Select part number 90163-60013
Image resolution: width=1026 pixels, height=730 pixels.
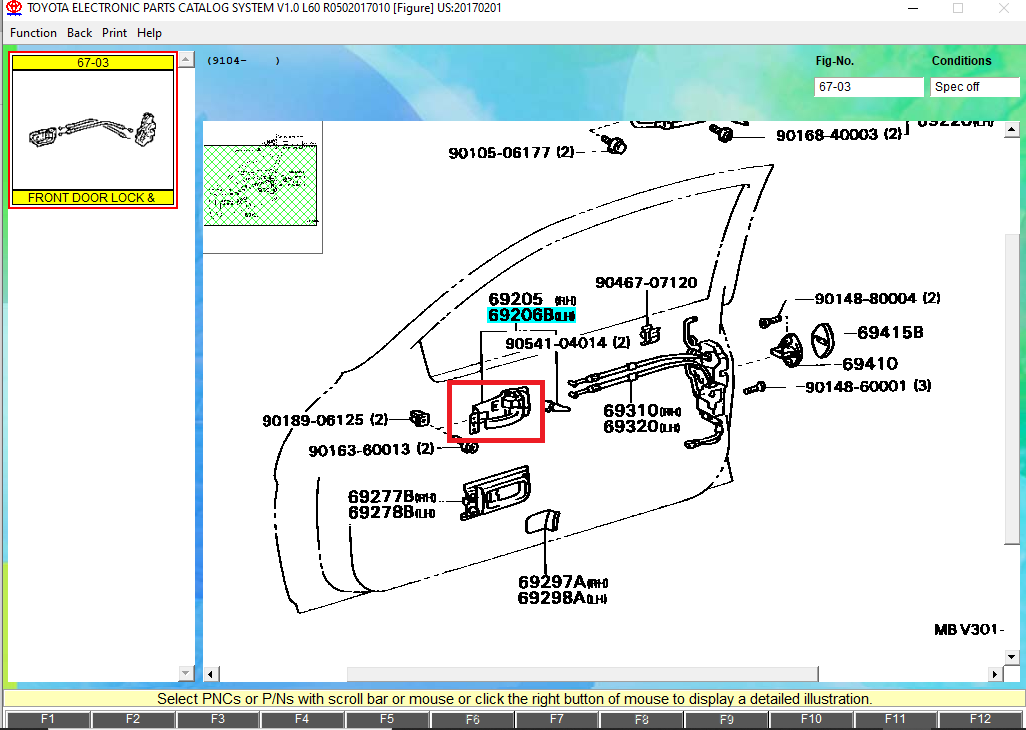click(371, 450)
